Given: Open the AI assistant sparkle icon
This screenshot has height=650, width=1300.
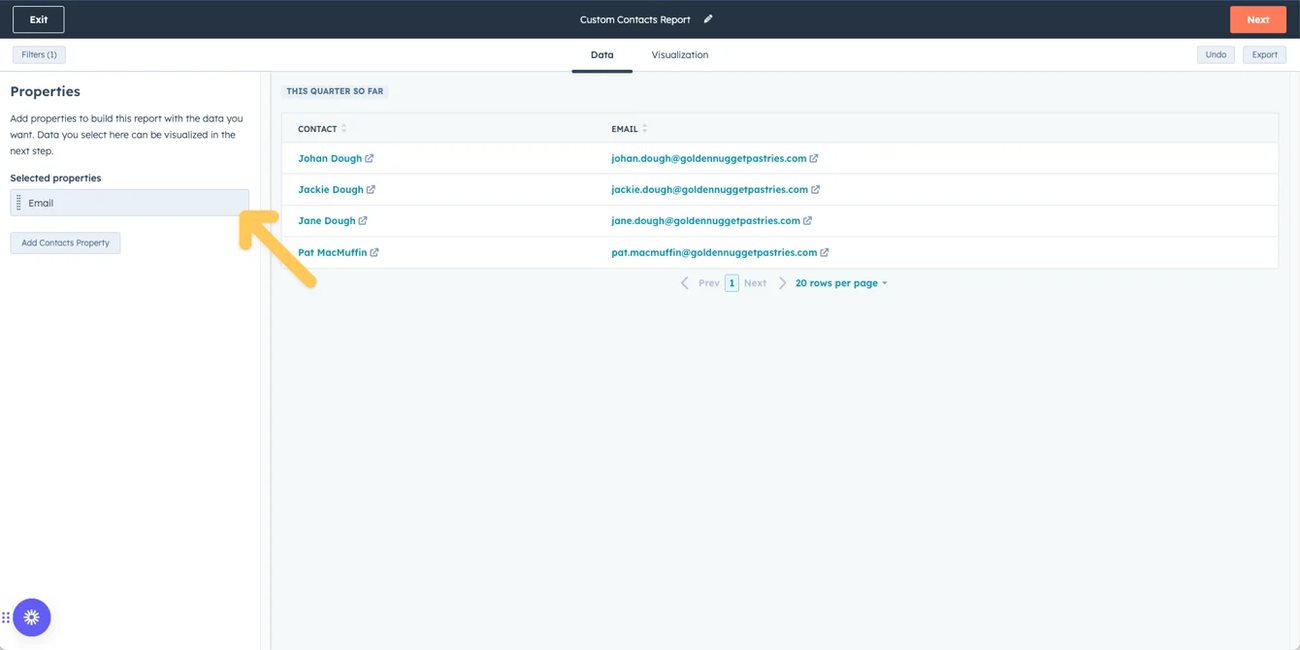Looking at the screenshot, I should [30, 617].
